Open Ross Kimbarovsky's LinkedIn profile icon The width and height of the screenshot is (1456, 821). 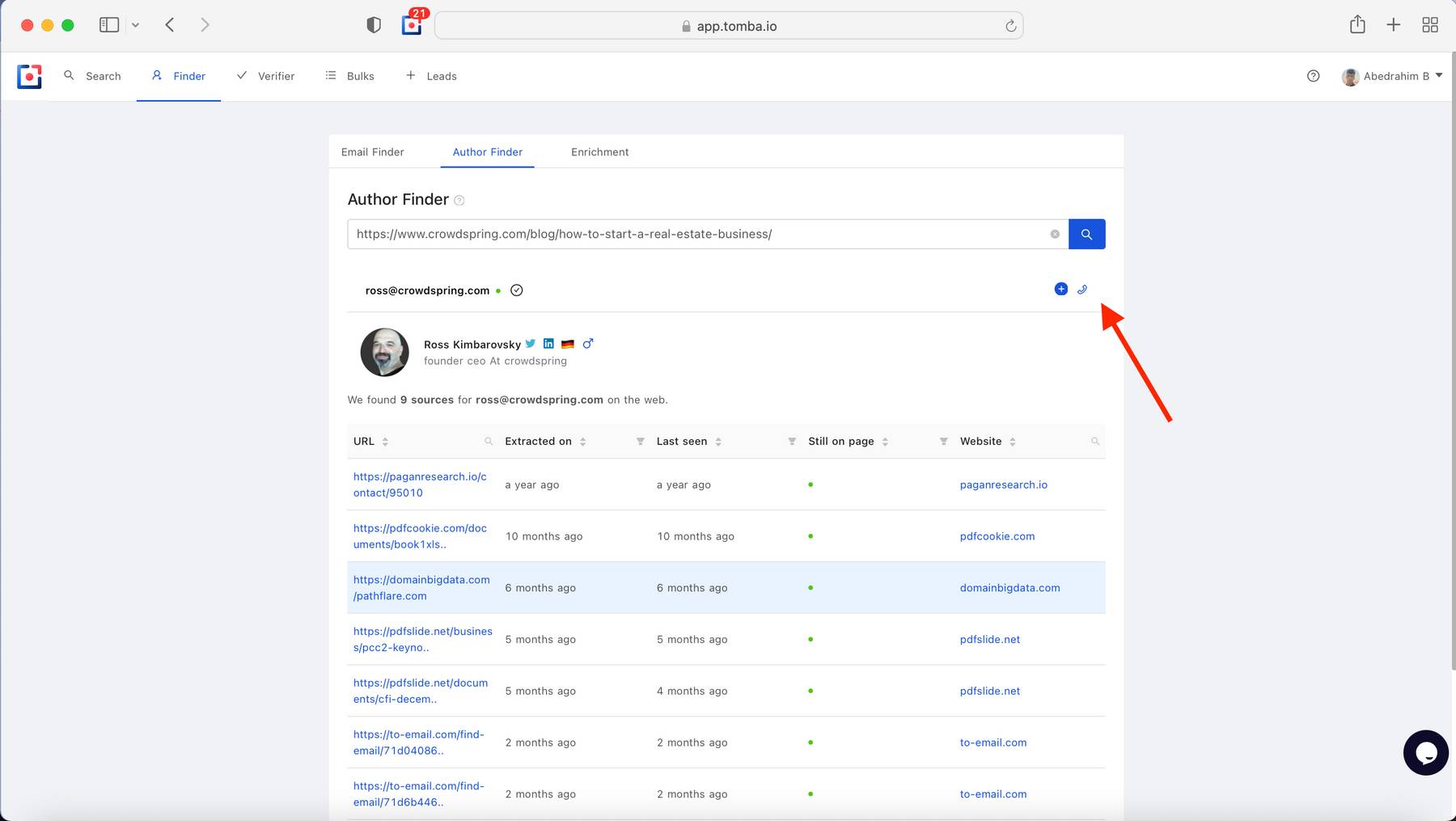pos(548,344)
